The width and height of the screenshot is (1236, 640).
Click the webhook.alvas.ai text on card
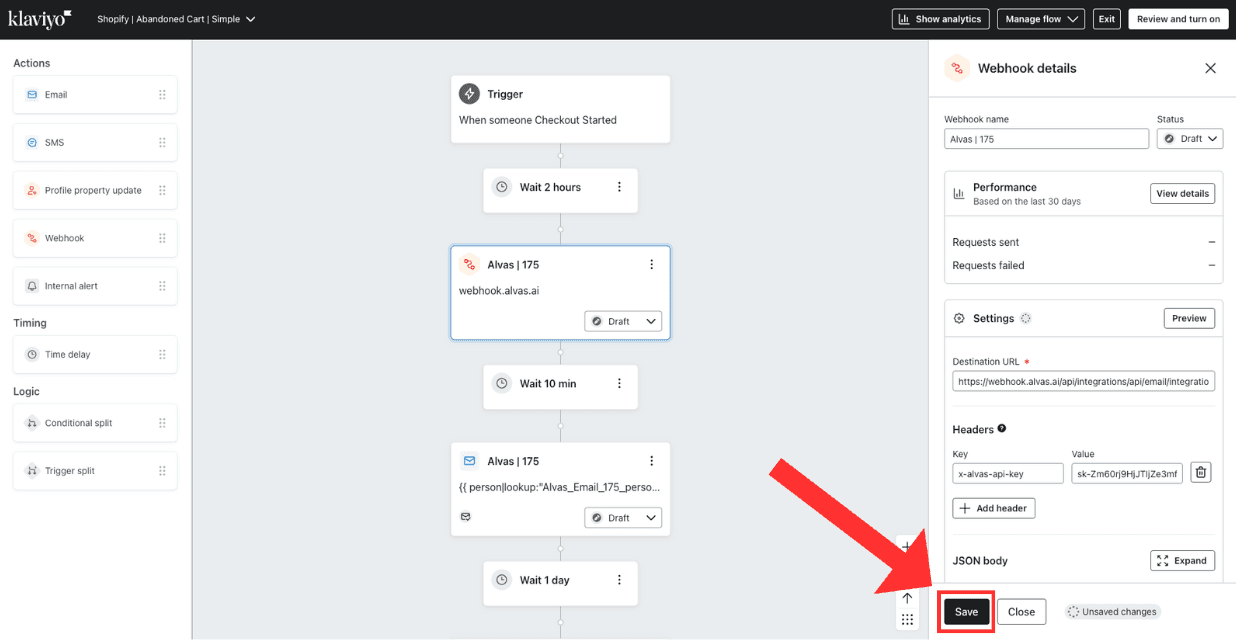(499, 291)
